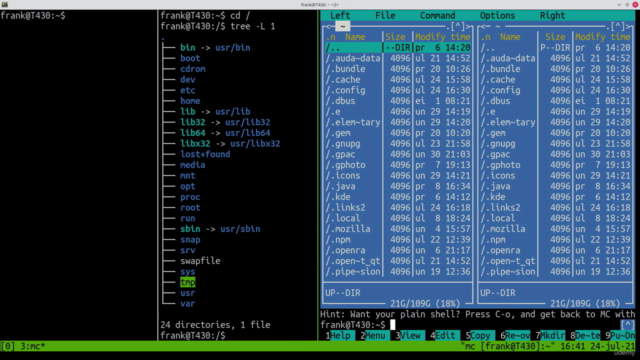Toggle left panel .n sort order indicator
The height and width of the screenshot is (360, 640).
pyautogui.click(x=330, y=37)
